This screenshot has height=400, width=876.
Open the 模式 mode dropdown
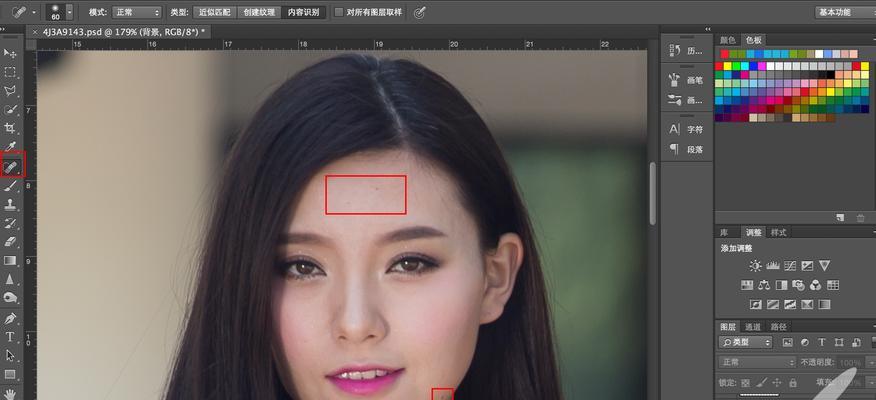click(x=137, y=12)
